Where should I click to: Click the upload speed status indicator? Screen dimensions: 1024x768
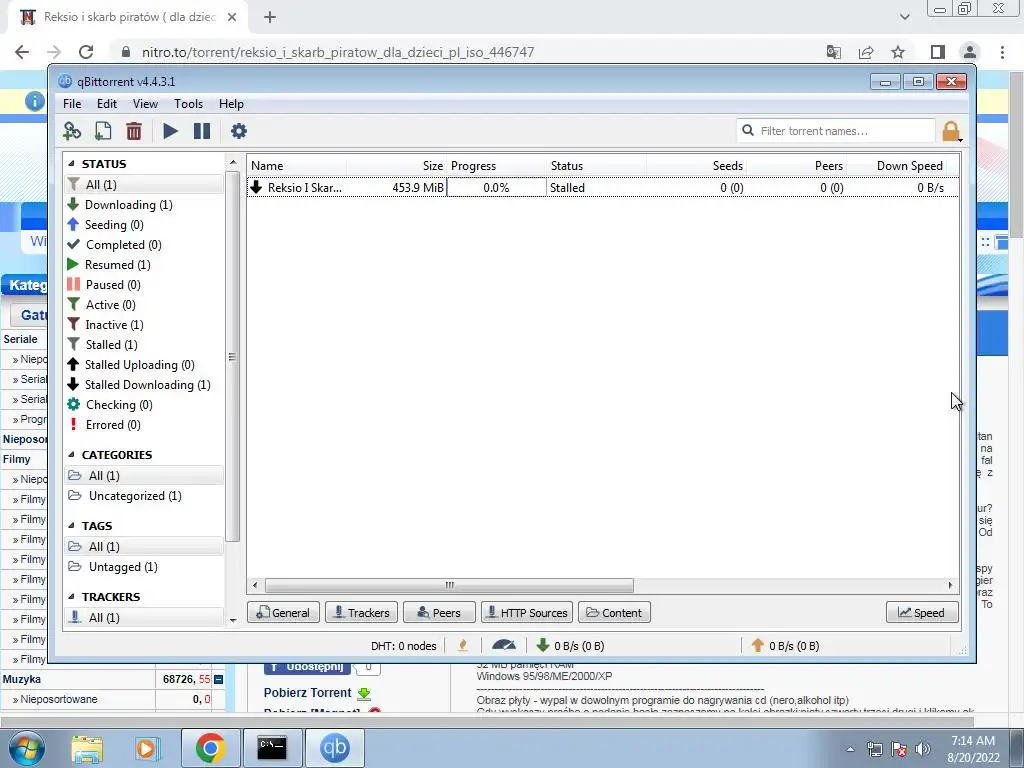(x=785, y=646)
